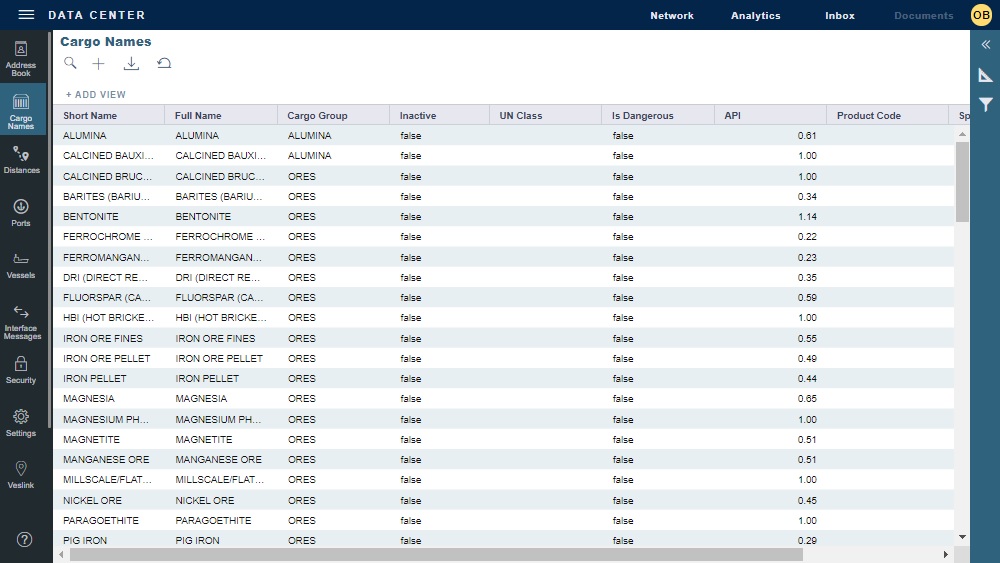Image resolution: width=1000 pixels, height=563 pixels.
Task: Click the download export icon
Action: (x=131, y=63)
